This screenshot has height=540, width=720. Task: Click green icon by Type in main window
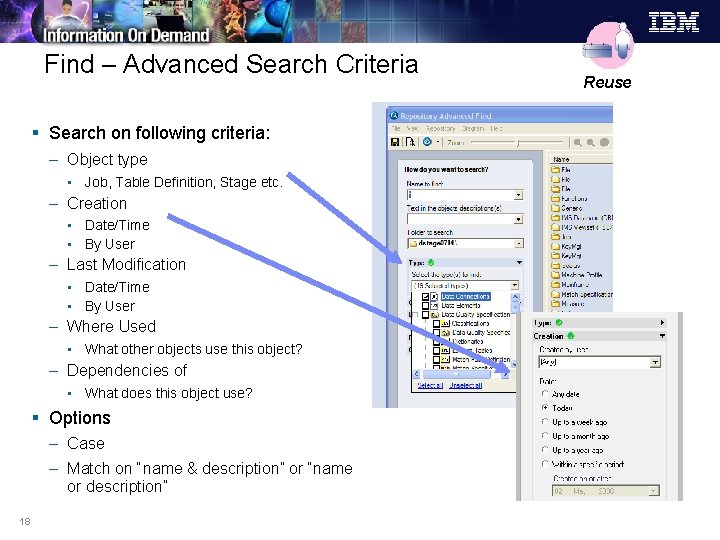pos(431,263)
